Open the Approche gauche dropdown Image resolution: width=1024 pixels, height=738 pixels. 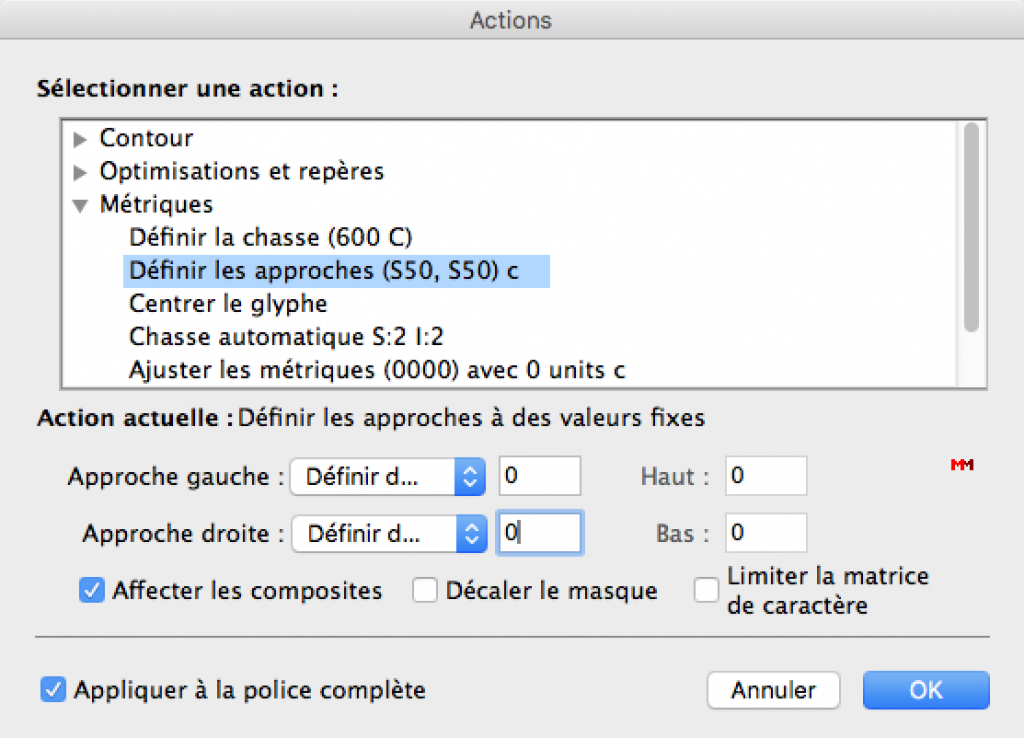point(387,477)
